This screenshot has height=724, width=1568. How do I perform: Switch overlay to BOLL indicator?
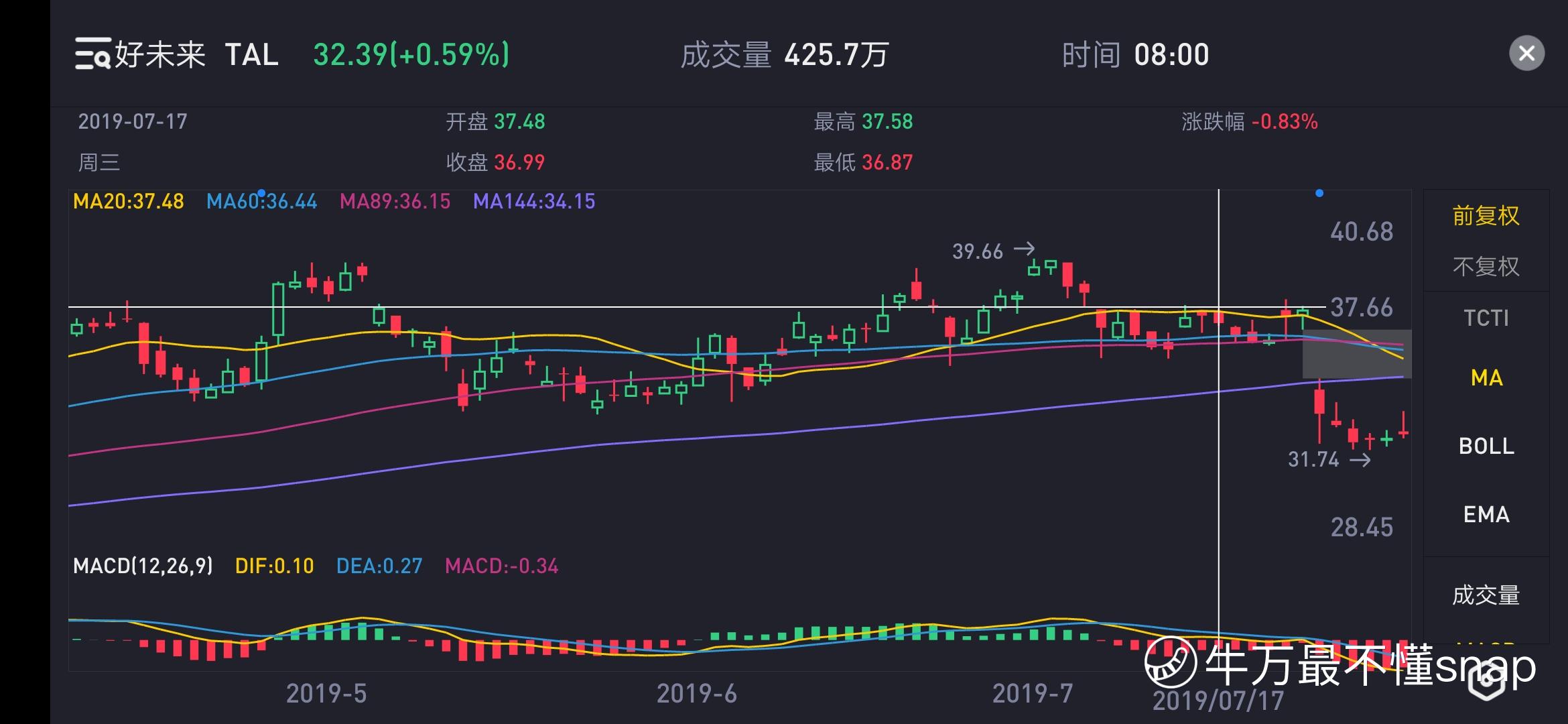[x=1486, y=446]
